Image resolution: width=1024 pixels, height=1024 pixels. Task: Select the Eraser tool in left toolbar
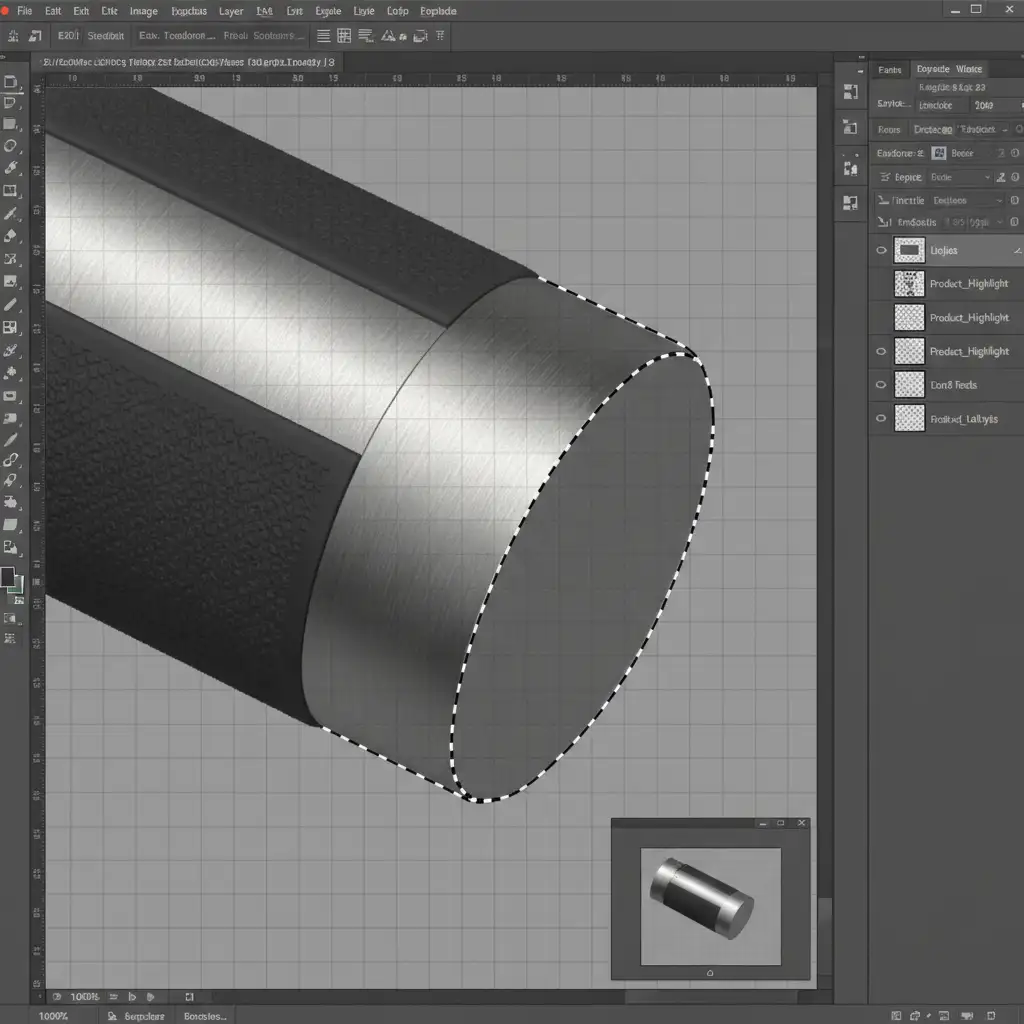click(x=11, y=236)
